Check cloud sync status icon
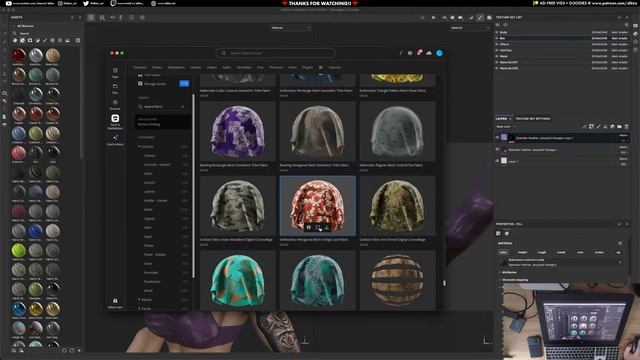This screenshot has width=640, height=360. (x=429, y=53)
